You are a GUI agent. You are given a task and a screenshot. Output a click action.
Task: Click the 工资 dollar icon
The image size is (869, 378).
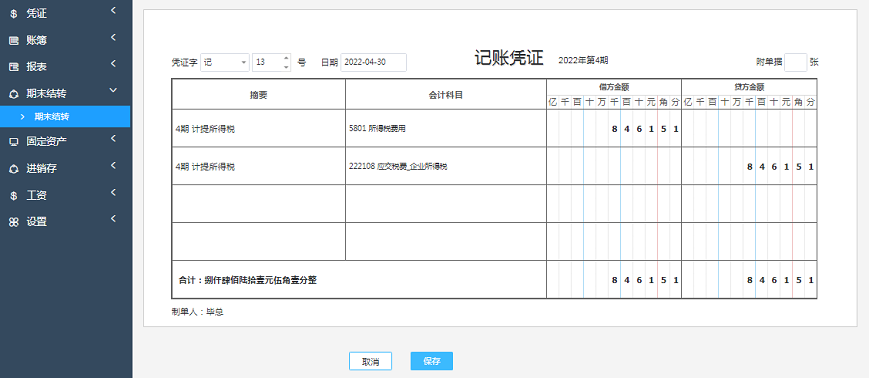tap(14, 196)
